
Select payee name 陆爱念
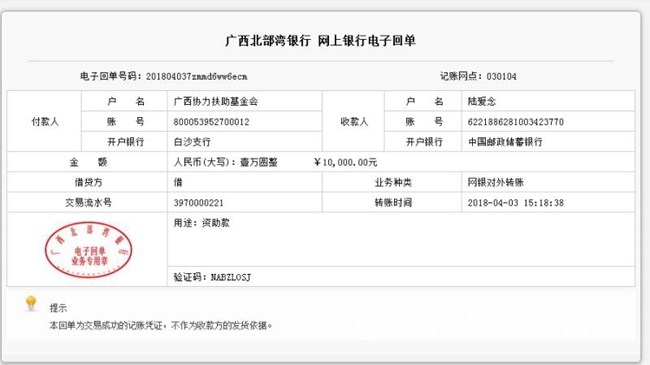(482, 102)
